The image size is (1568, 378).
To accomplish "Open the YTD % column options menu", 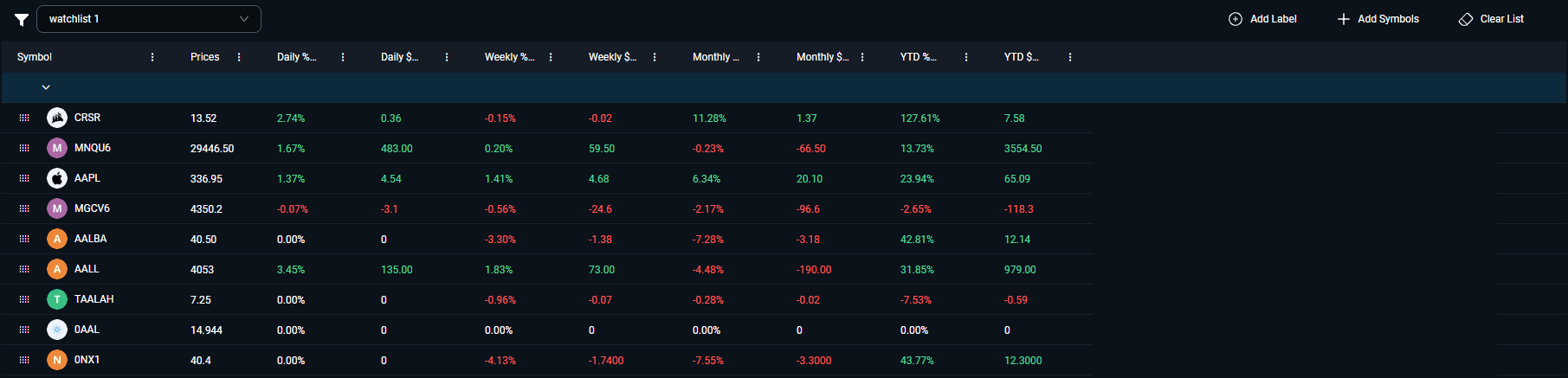I will click(x=966, y=57).
